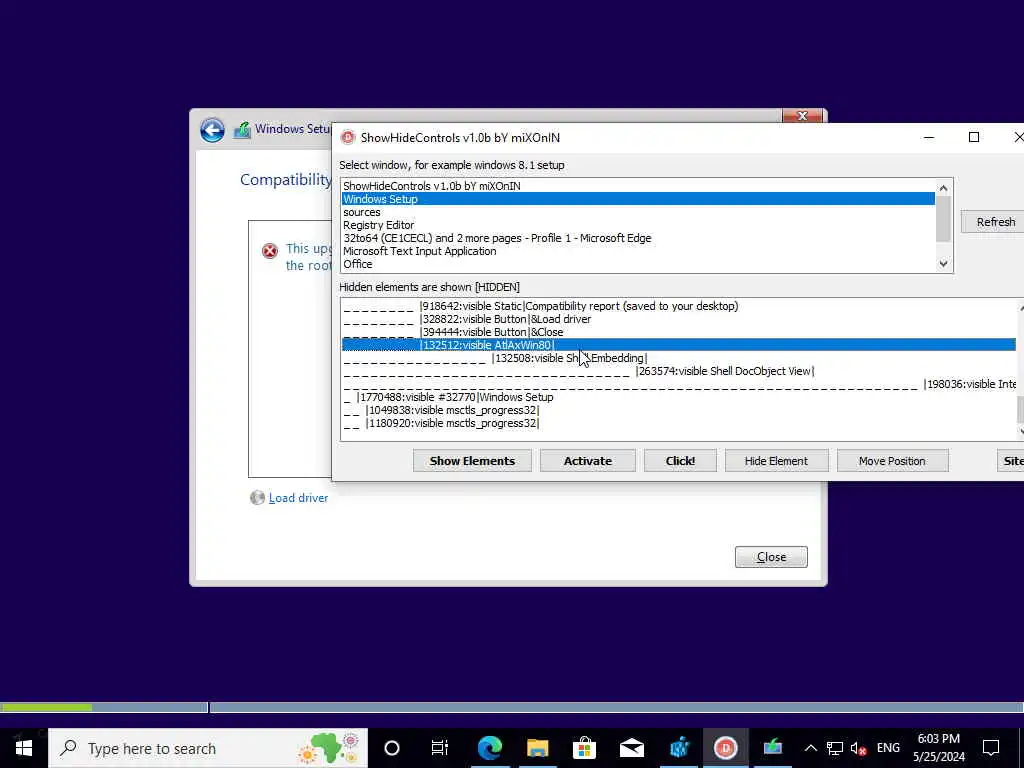
Task: Select the 1770488 #32770 Windows Setup element
Action: coord(679,397)
